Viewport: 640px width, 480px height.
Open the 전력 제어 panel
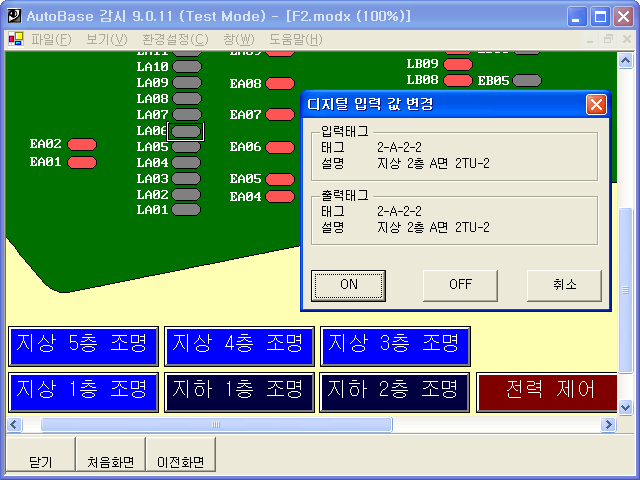click(550, 390)
